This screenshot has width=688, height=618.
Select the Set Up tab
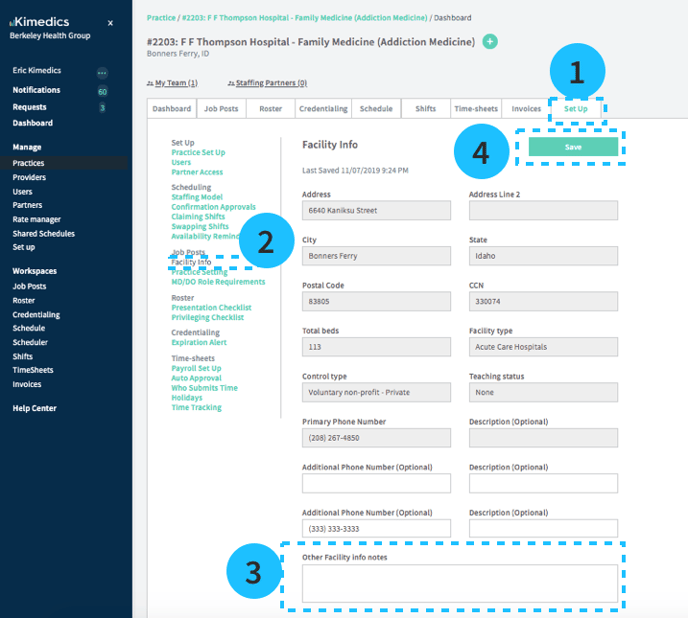(576, 109)
